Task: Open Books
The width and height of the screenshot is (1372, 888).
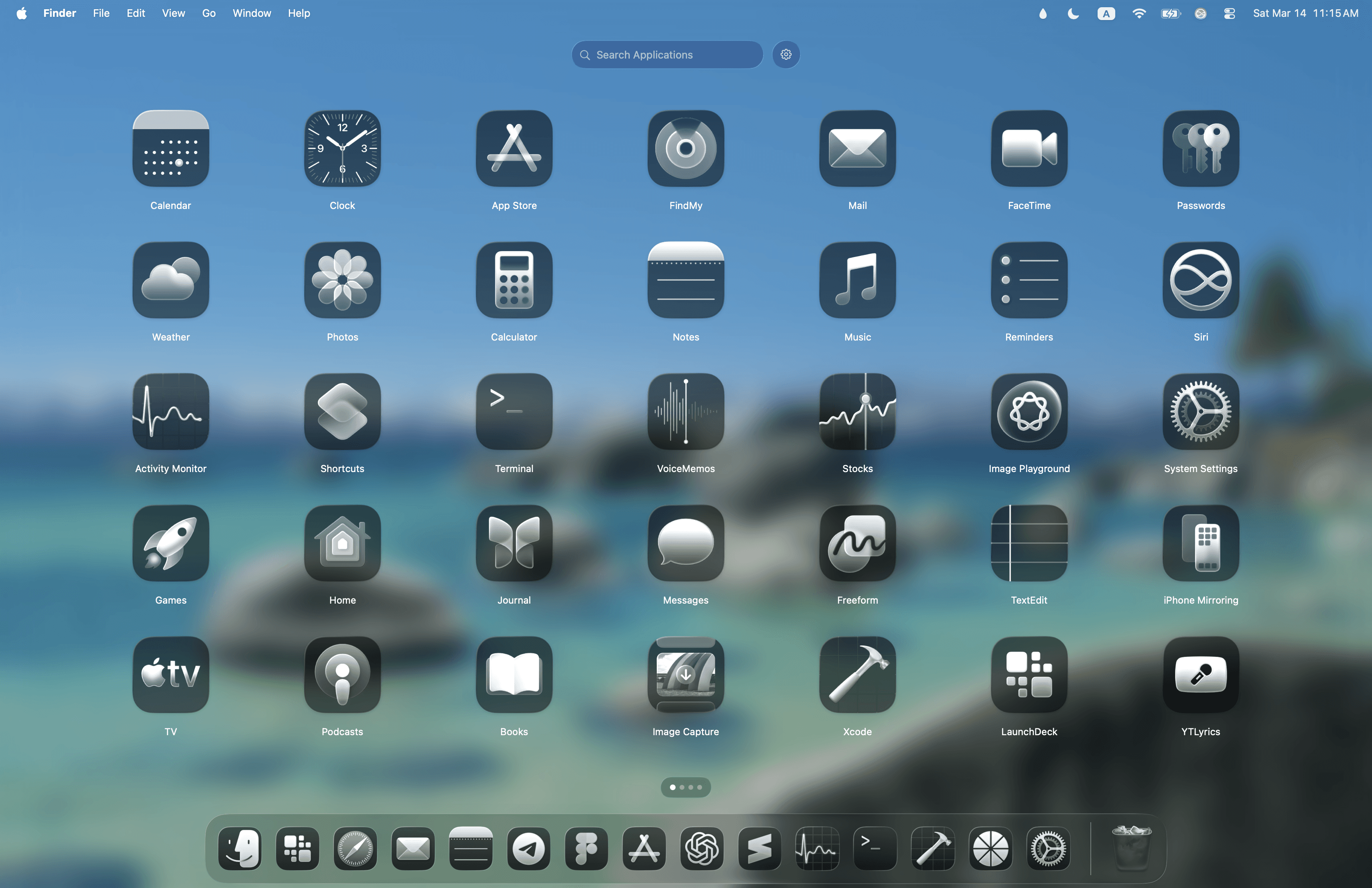Action: tap(514, 675)
